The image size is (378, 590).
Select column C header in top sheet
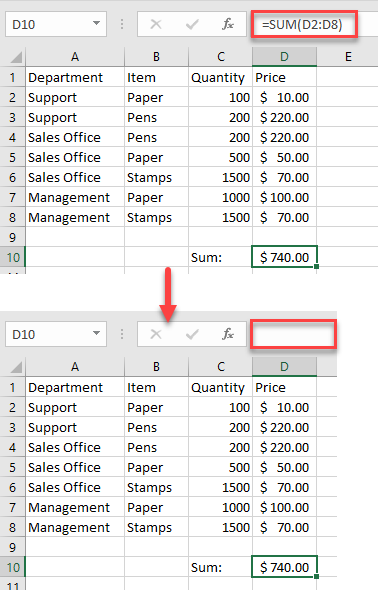[x=220, y=57]
